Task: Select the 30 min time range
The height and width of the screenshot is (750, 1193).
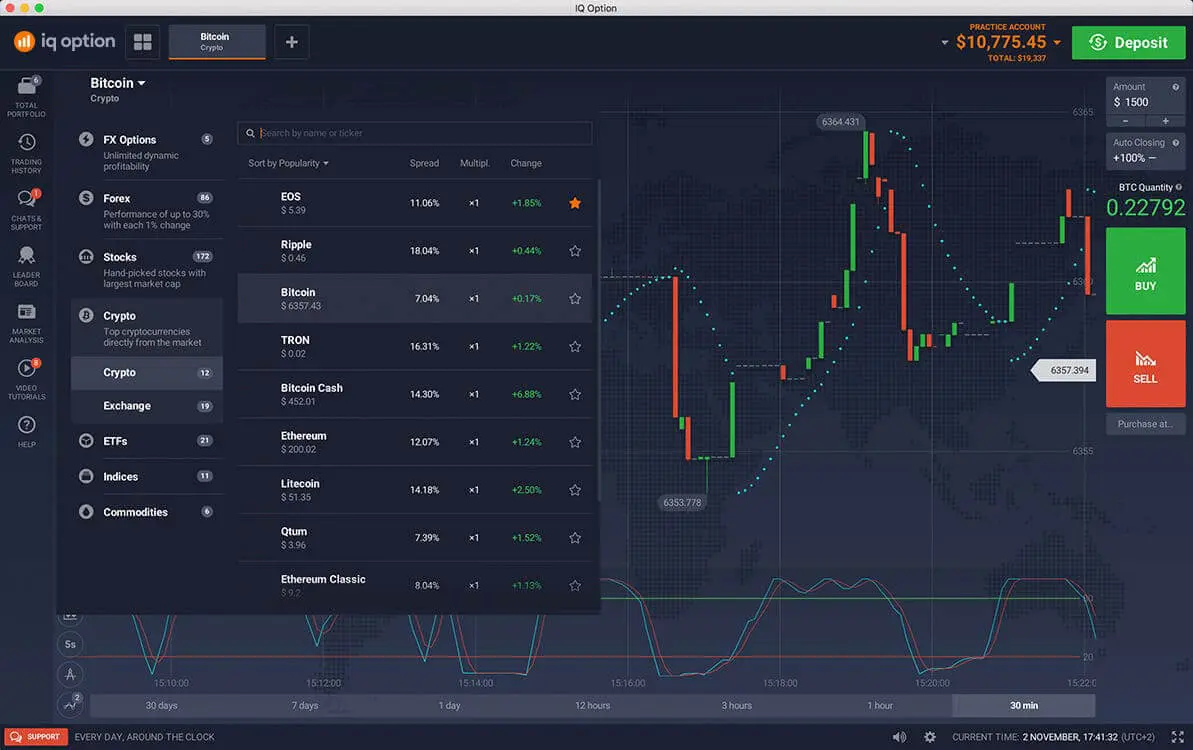Action: [x=1023, y=705]
